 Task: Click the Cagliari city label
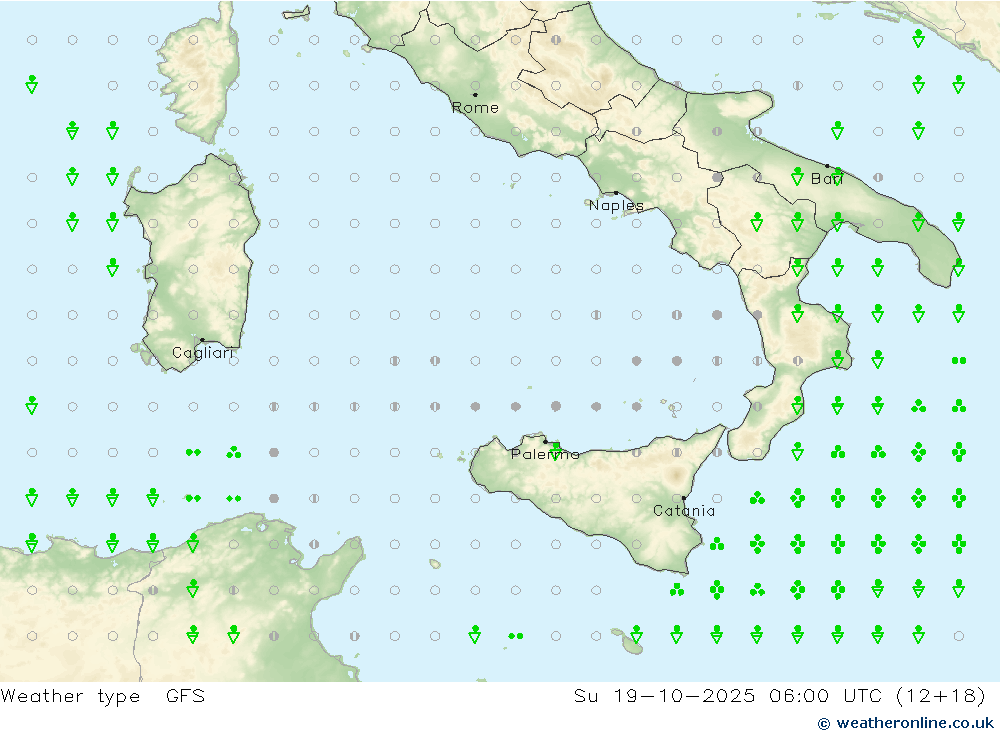(x=203, y=353)
